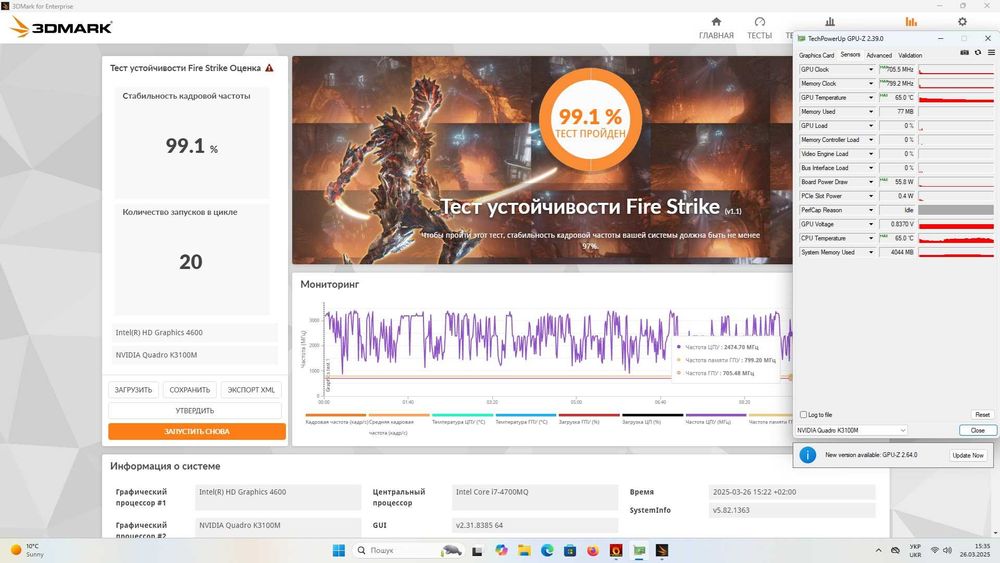Image resolution: width=1000 pixels, height=563 pixels.
Task: Take a GPU-Z screenshot with the camera icon
Action: 964,53
